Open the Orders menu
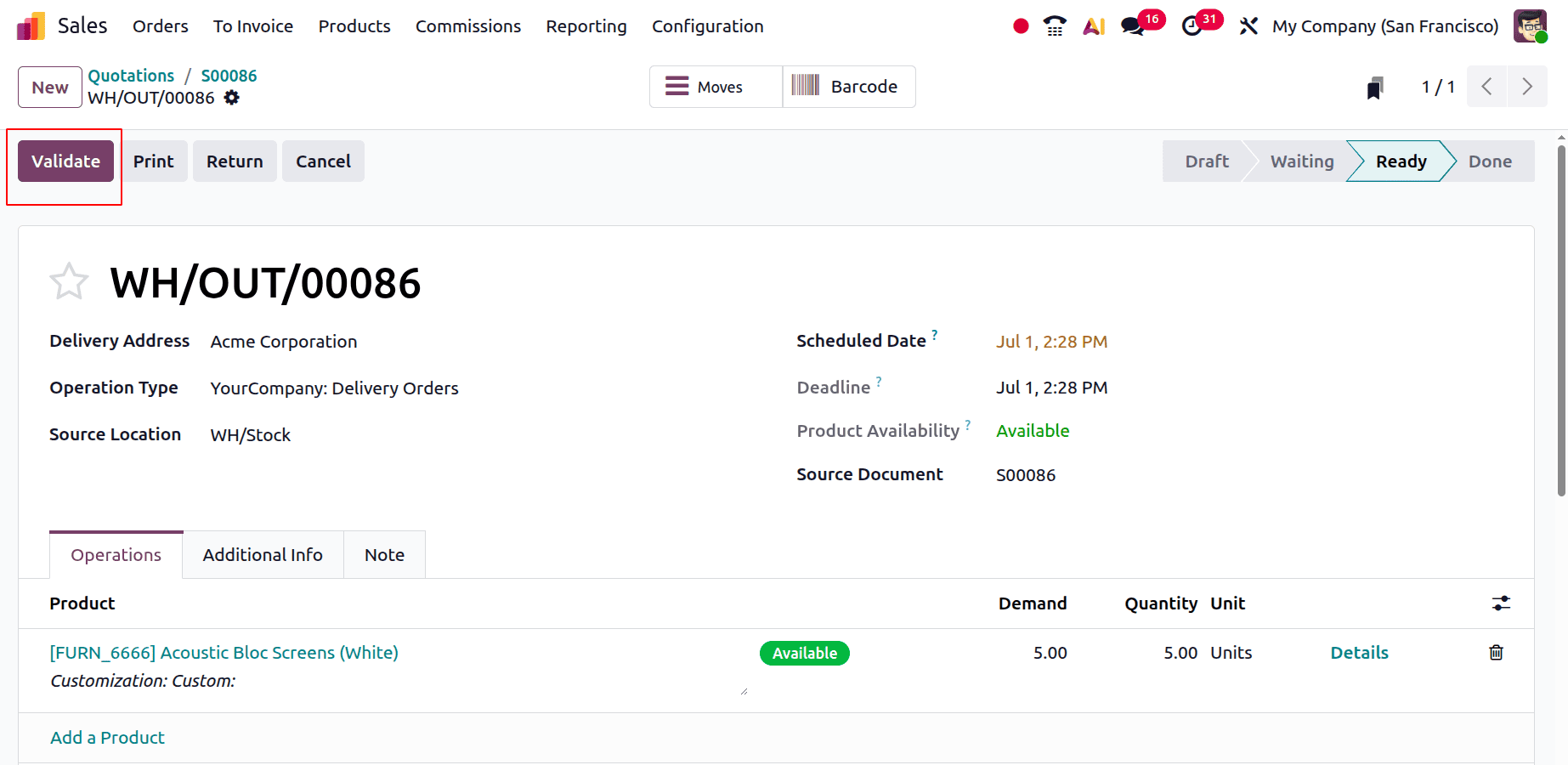 [161, 26]
